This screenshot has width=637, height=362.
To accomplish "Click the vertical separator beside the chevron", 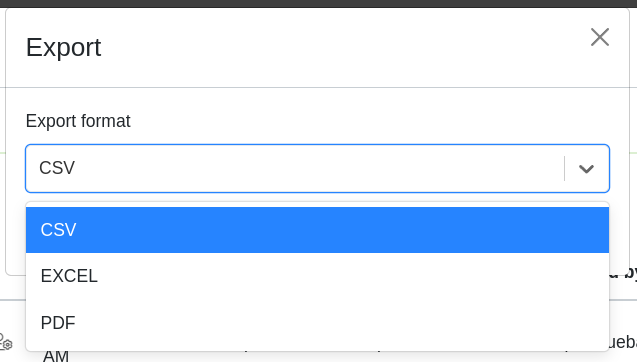I will [565, 168].
